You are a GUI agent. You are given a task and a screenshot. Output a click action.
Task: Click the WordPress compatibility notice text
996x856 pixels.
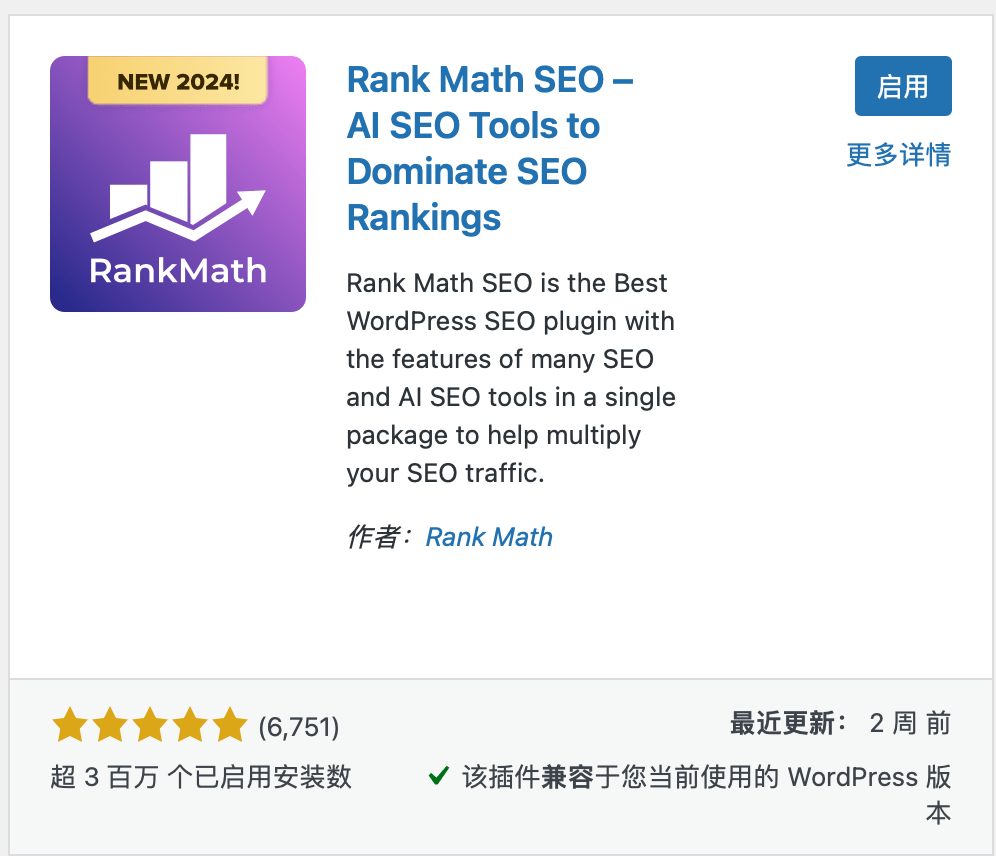[x=706, y=794]
